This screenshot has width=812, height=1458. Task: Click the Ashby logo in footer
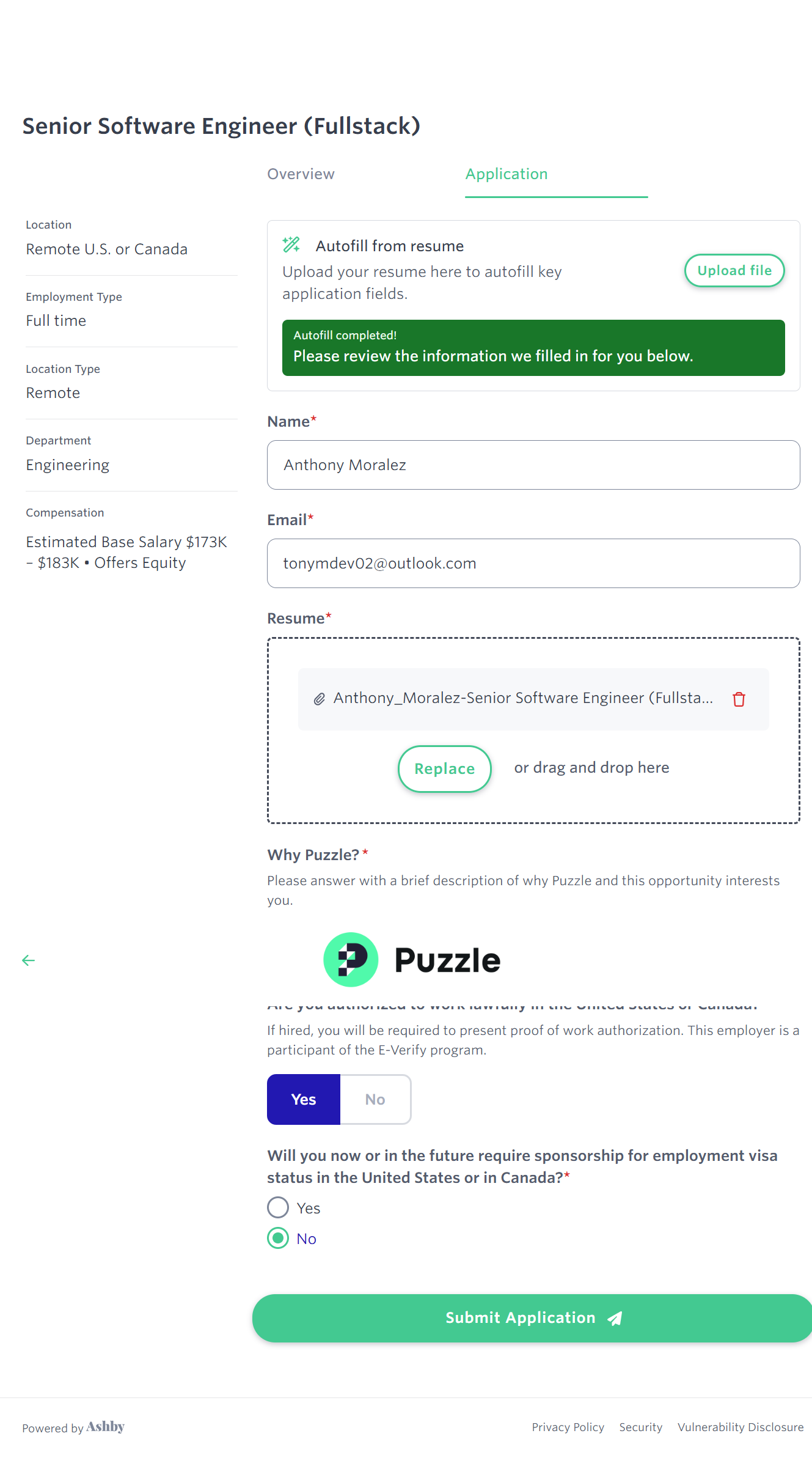(x=105, y=1427)
